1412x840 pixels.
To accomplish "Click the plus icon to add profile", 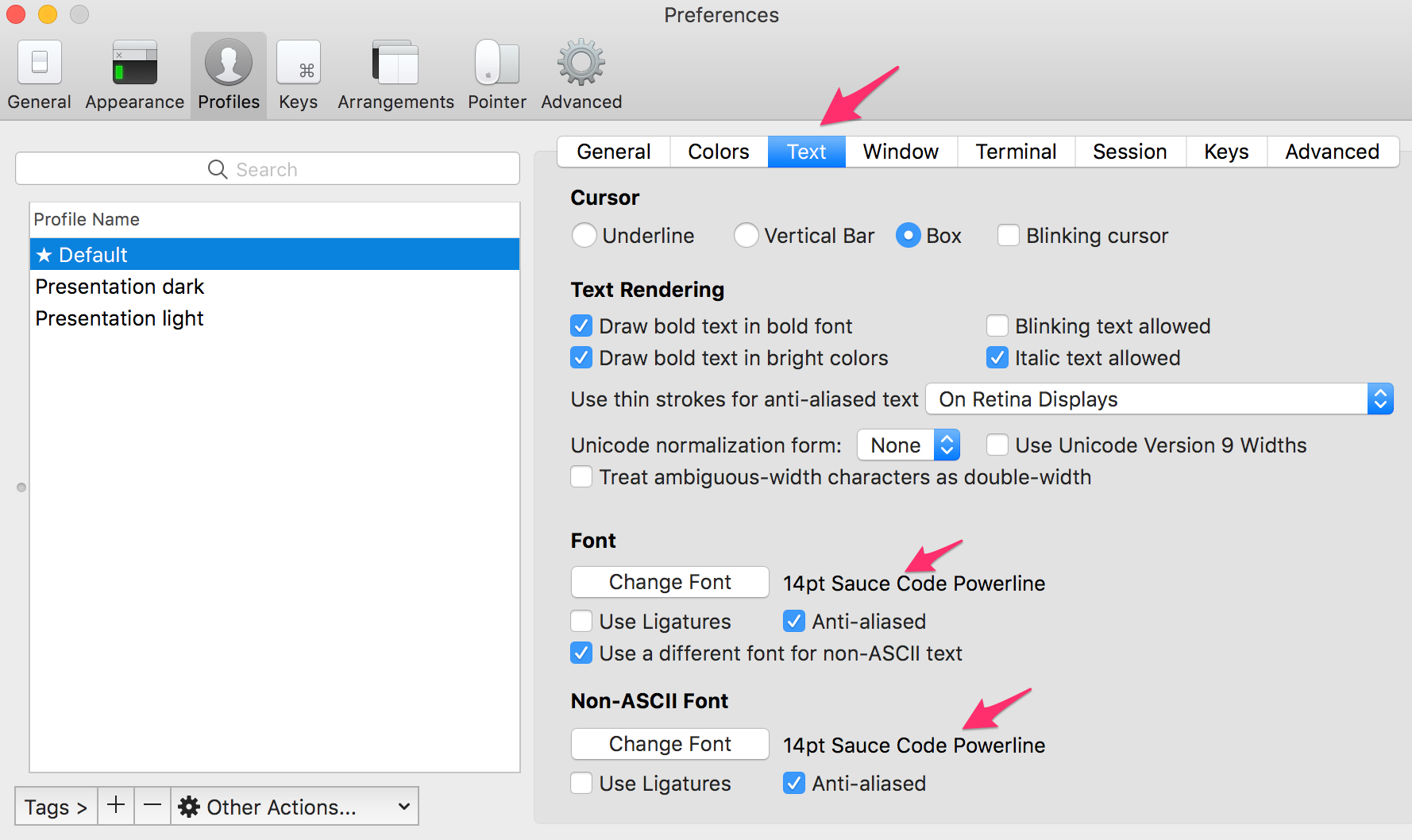I will pos(116,806).
